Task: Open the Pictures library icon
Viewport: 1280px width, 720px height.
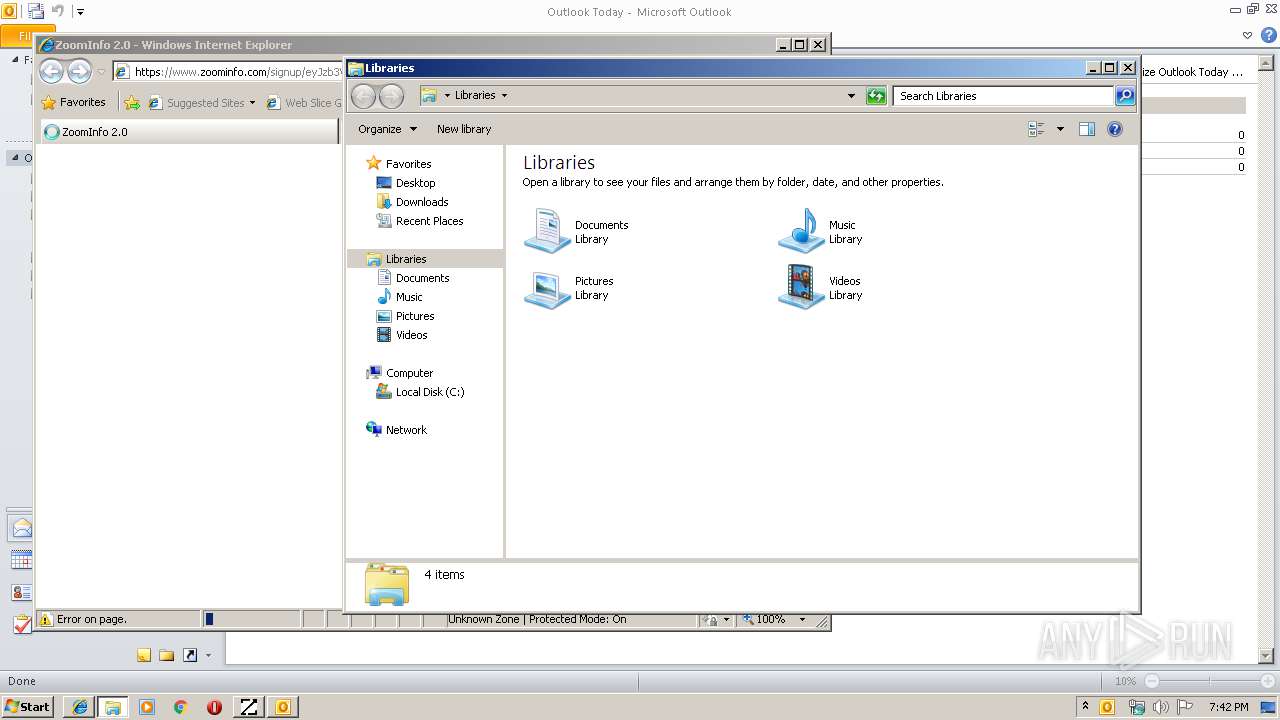Action: (547, 288)
